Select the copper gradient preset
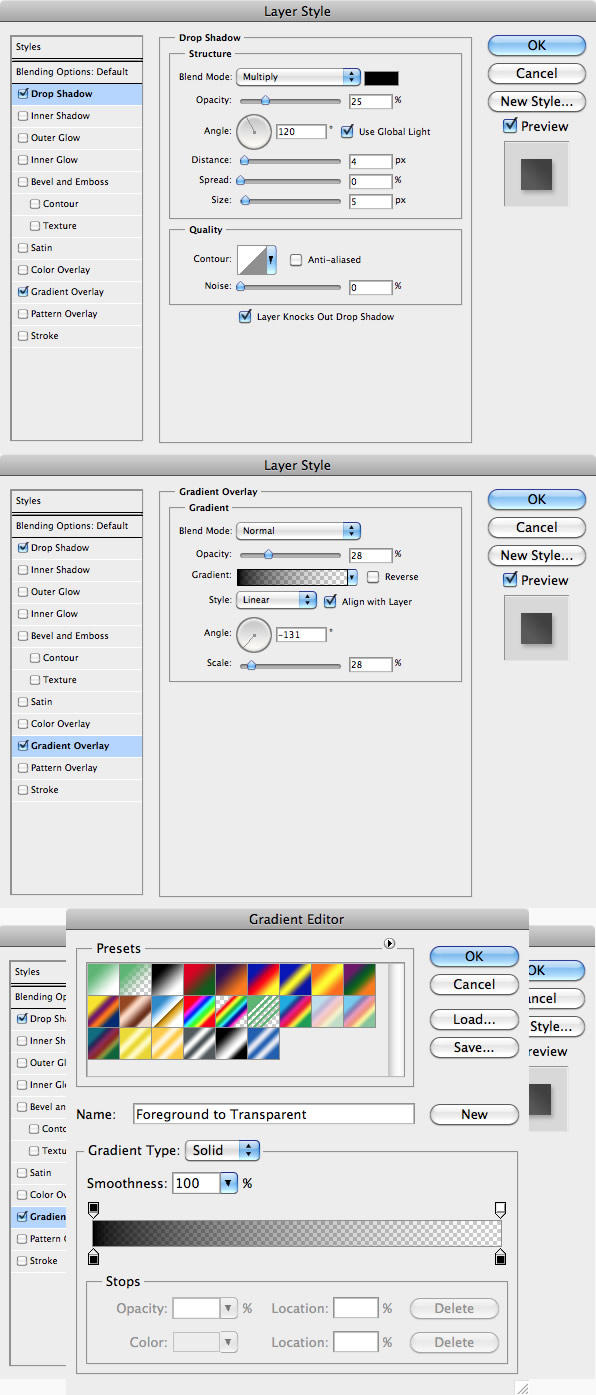Viewport: 596px width, 1395px height. coord(136,1011)
